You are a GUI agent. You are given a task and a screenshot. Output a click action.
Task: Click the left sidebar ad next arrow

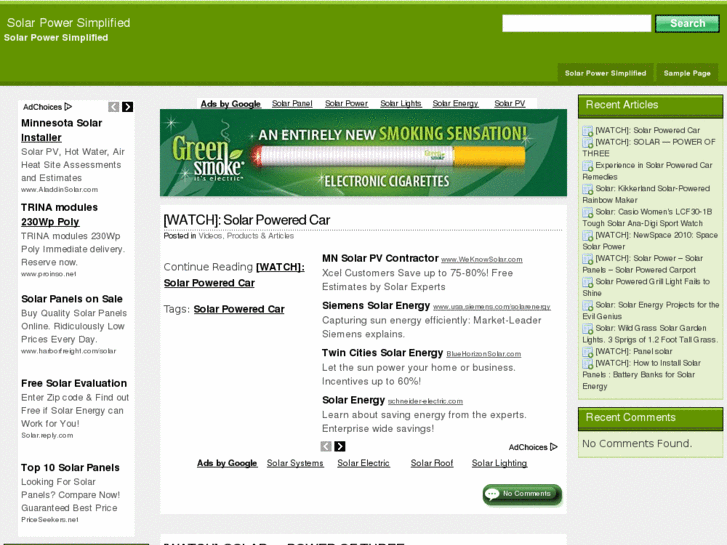pos(128,107)
